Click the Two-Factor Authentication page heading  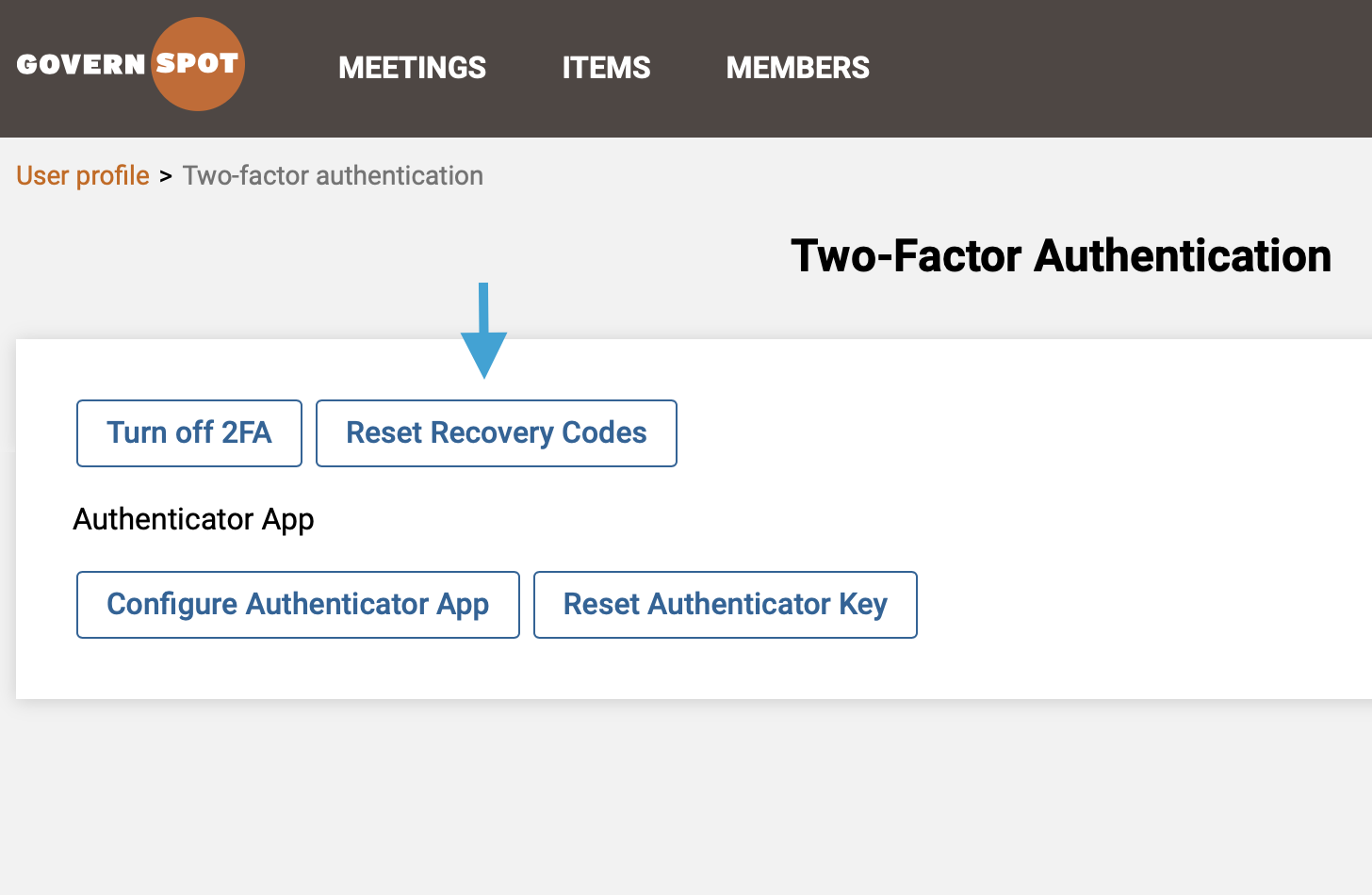(x=1060, y=254)
